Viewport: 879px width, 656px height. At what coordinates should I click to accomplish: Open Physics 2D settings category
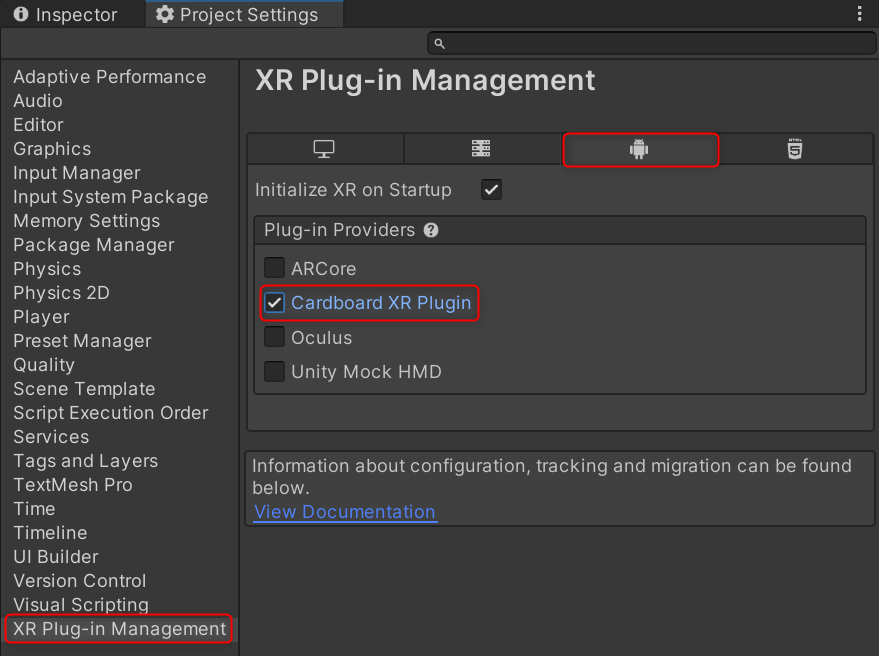[x=62, y=293]
